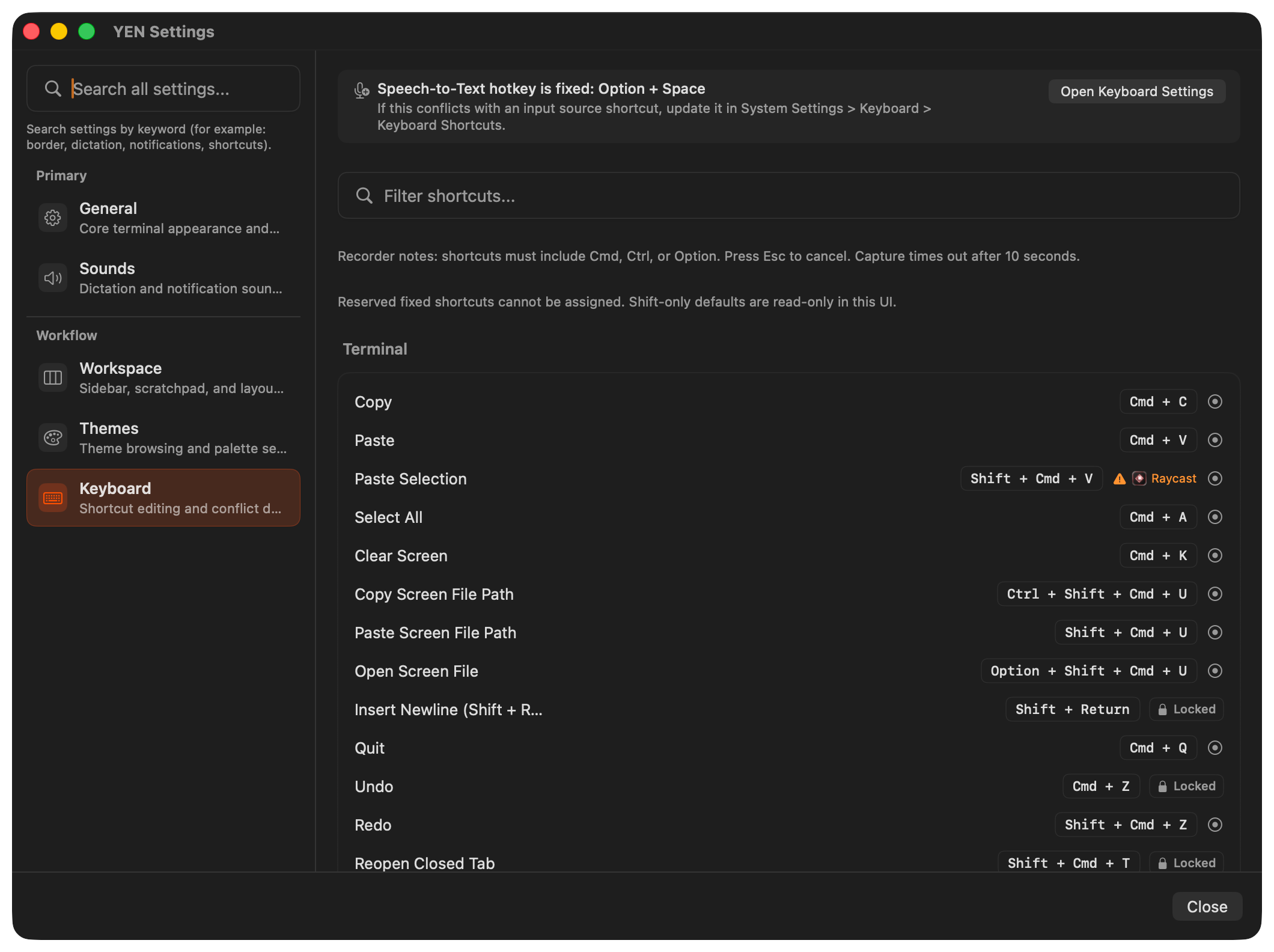Click the record icon for Clear Screen
The width and height of the screenshot is (1274, 952).
point(1215,555)
